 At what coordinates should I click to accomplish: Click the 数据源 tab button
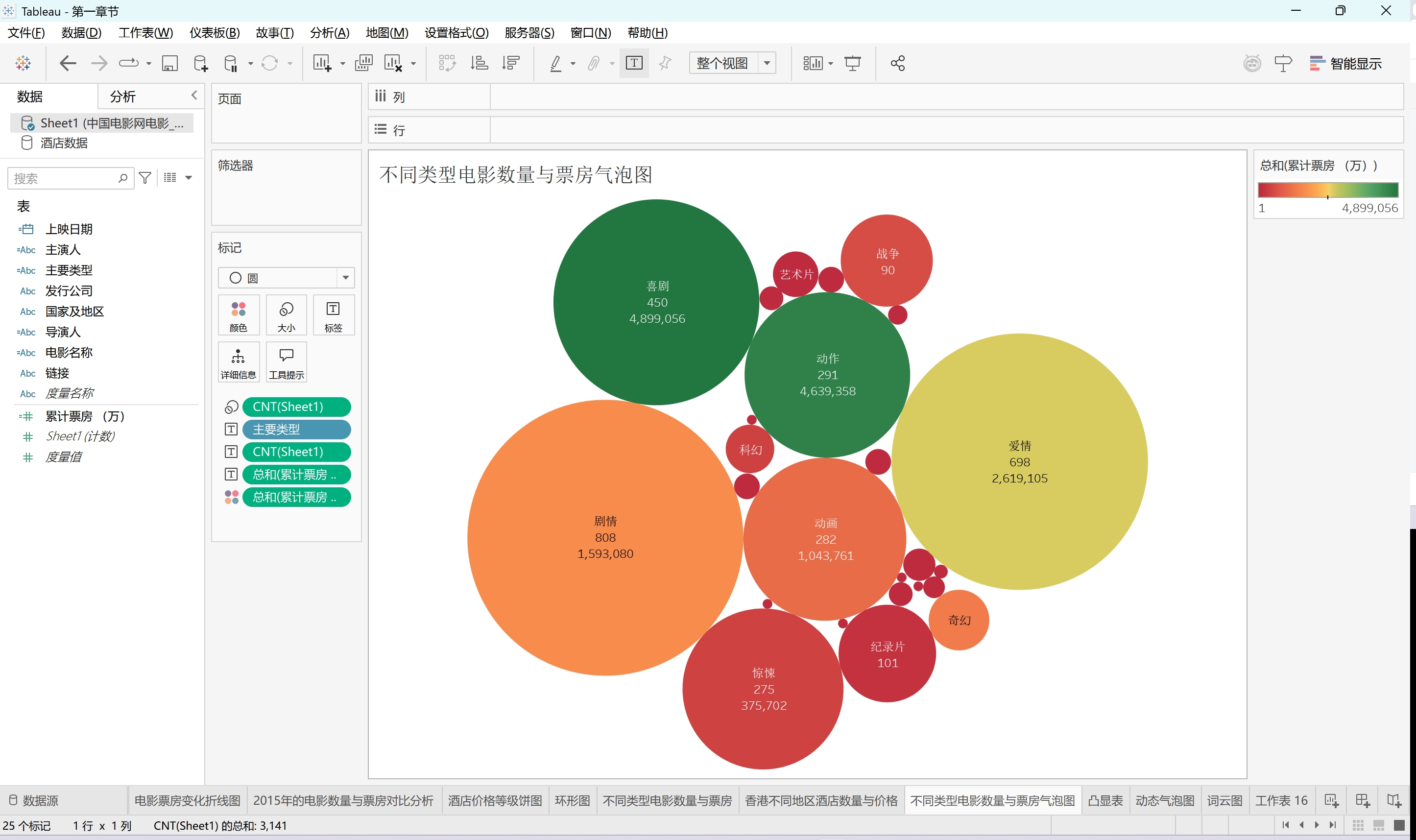tap(34, 800)
